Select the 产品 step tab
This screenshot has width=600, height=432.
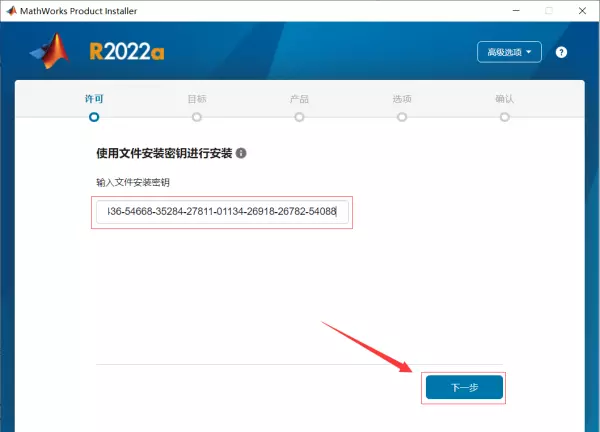pos(299,99)
